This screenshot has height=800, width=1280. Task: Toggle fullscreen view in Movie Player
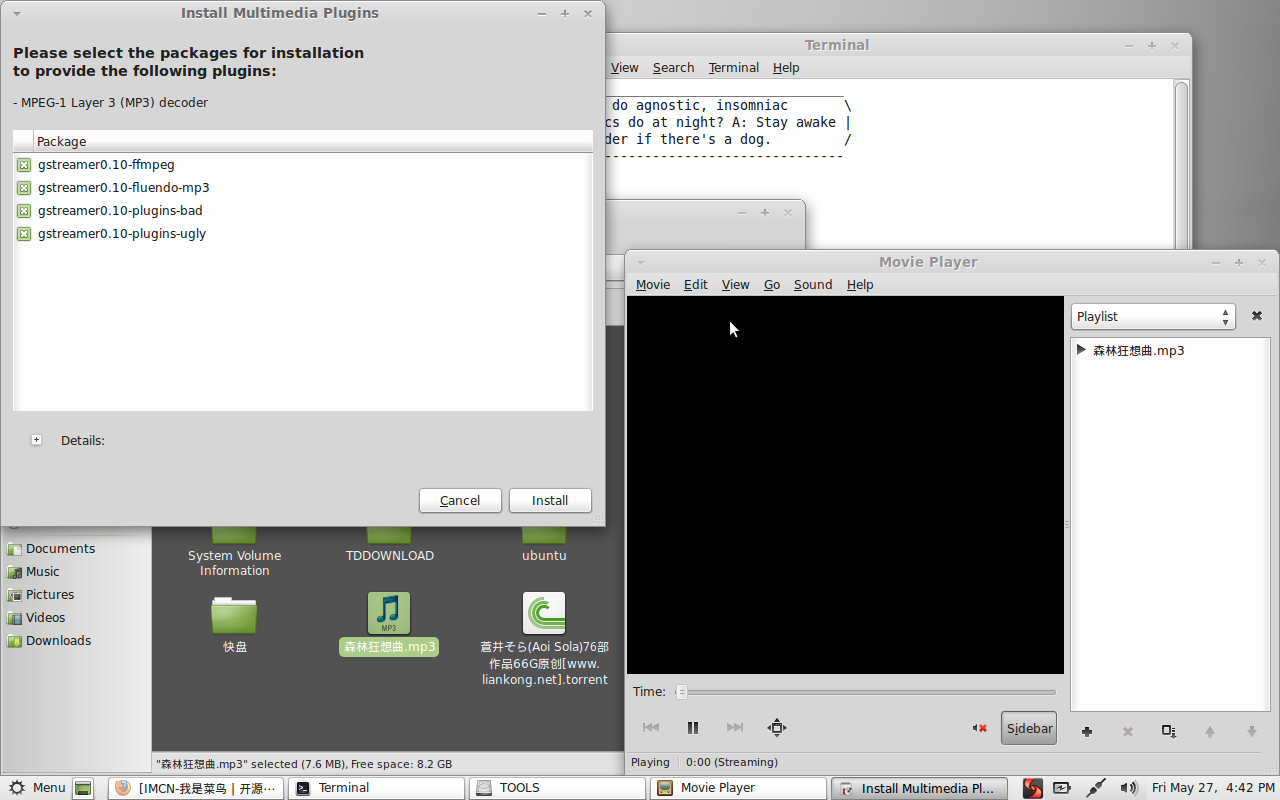click(777, 727)
